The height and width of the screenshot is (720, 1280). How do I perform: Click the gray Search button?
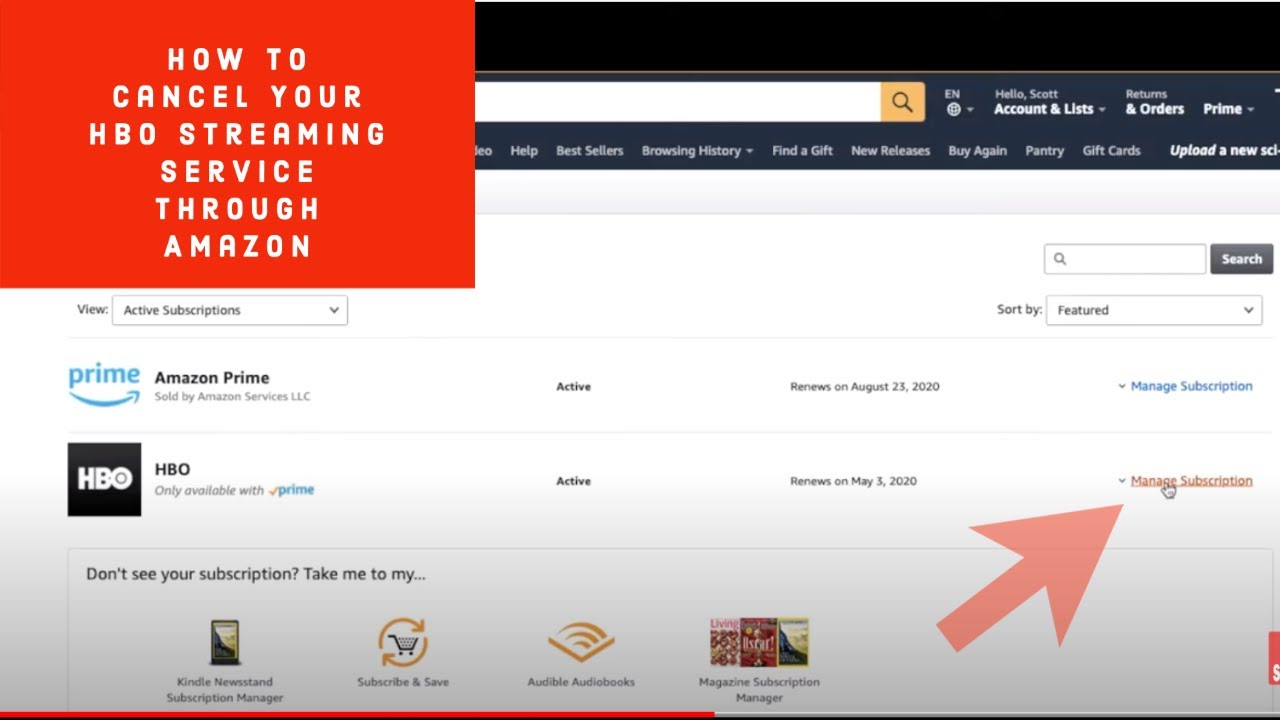[1241, 259]
